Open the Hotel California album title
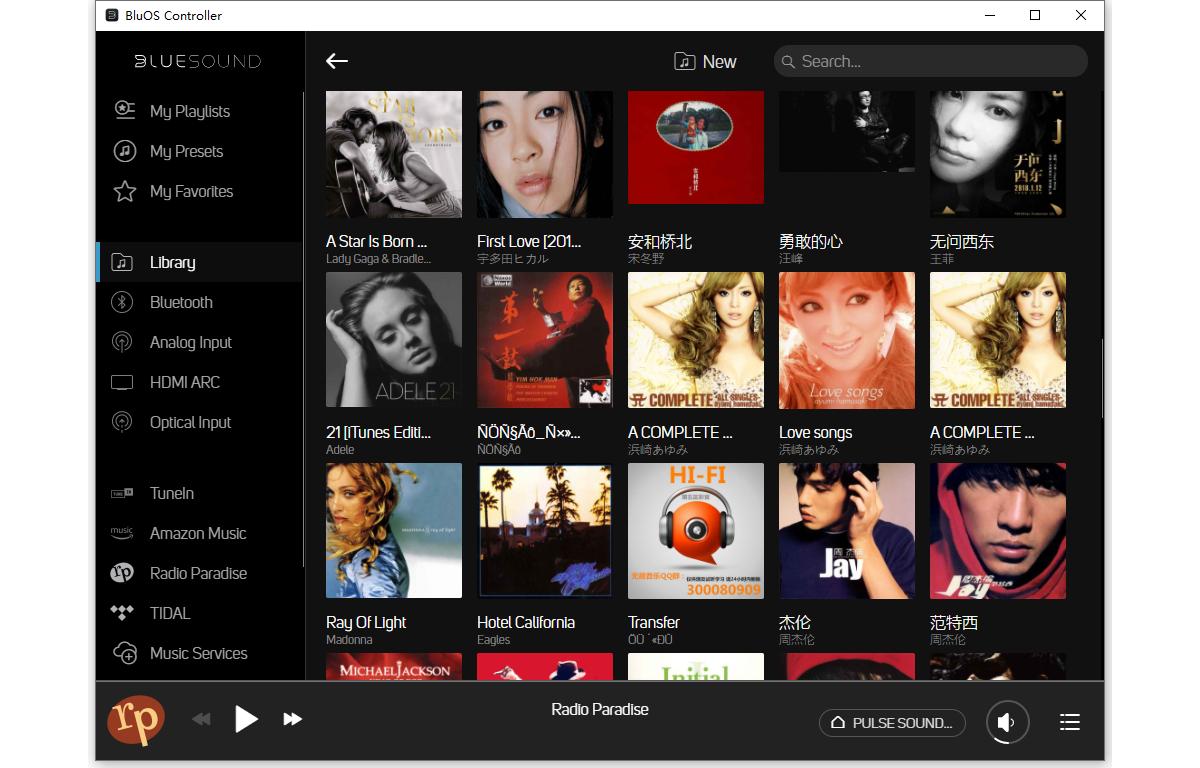 [x=526, y=622]
